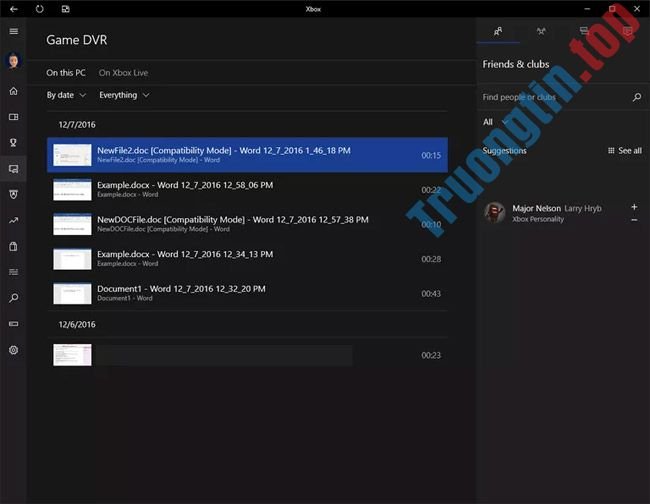
Task: Open Clubs shield icon in sidebar
Action: pyautogui.click(x=14, y=194)
